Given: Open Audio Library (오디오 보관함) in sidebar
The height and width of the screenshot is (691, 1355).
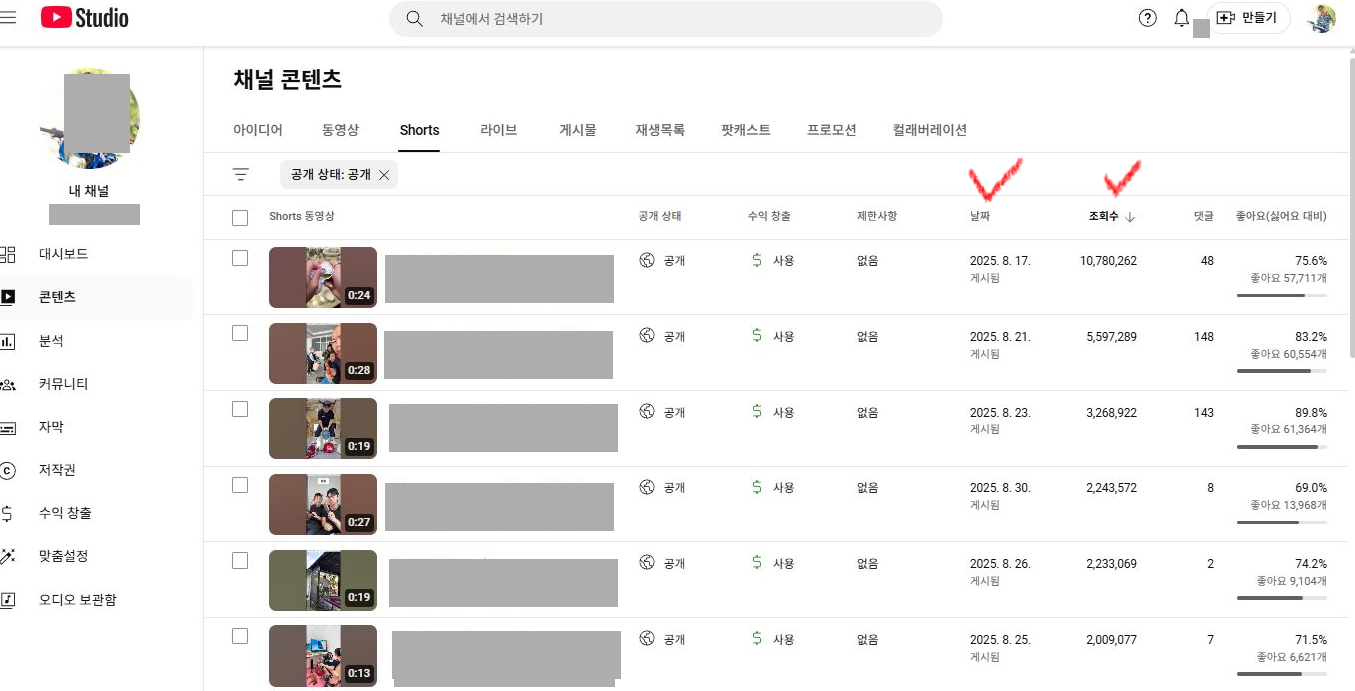Looking at the screenshot, I should coord(77,600).
